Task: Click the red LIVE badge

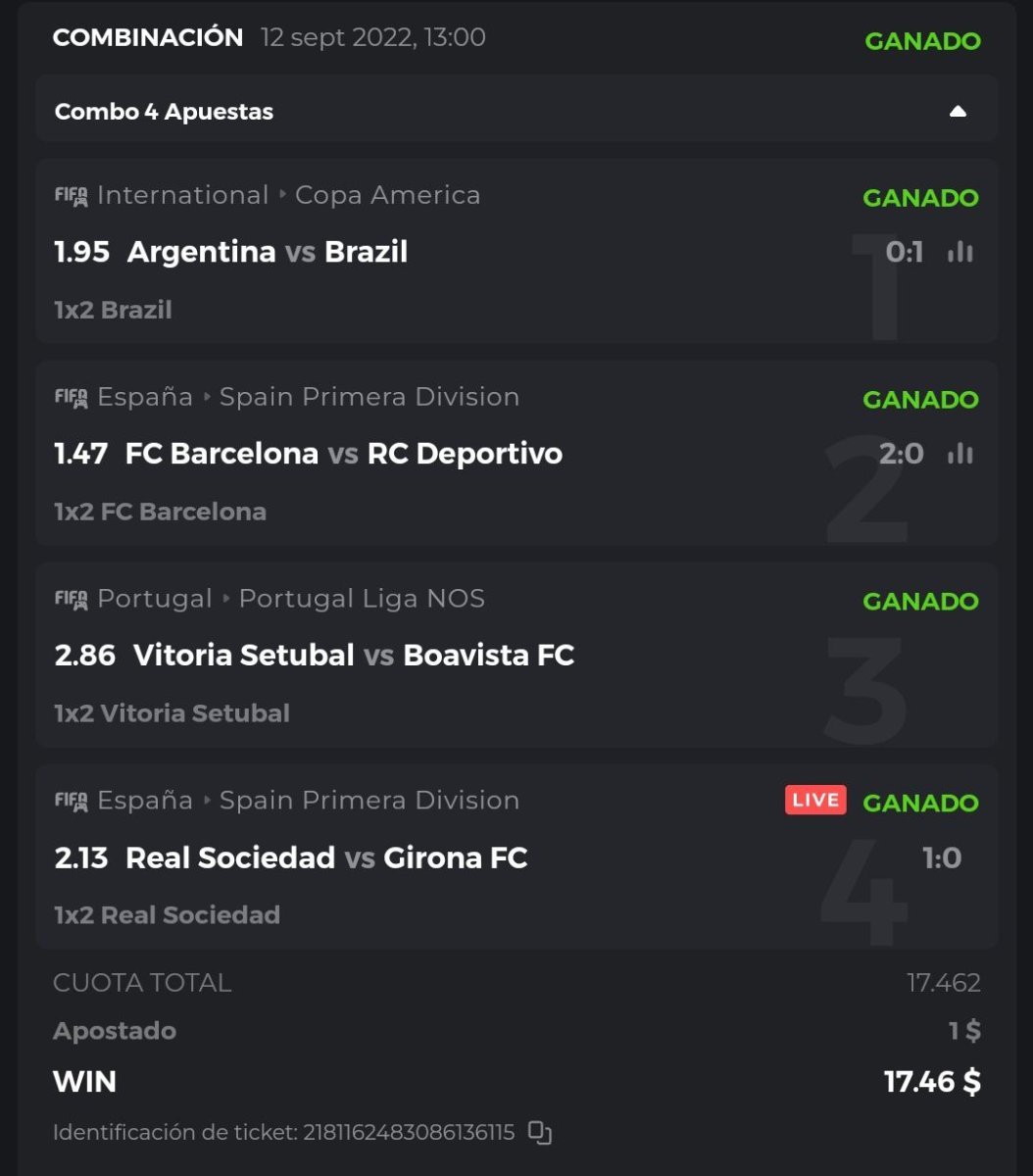Action: click(815, 801)
